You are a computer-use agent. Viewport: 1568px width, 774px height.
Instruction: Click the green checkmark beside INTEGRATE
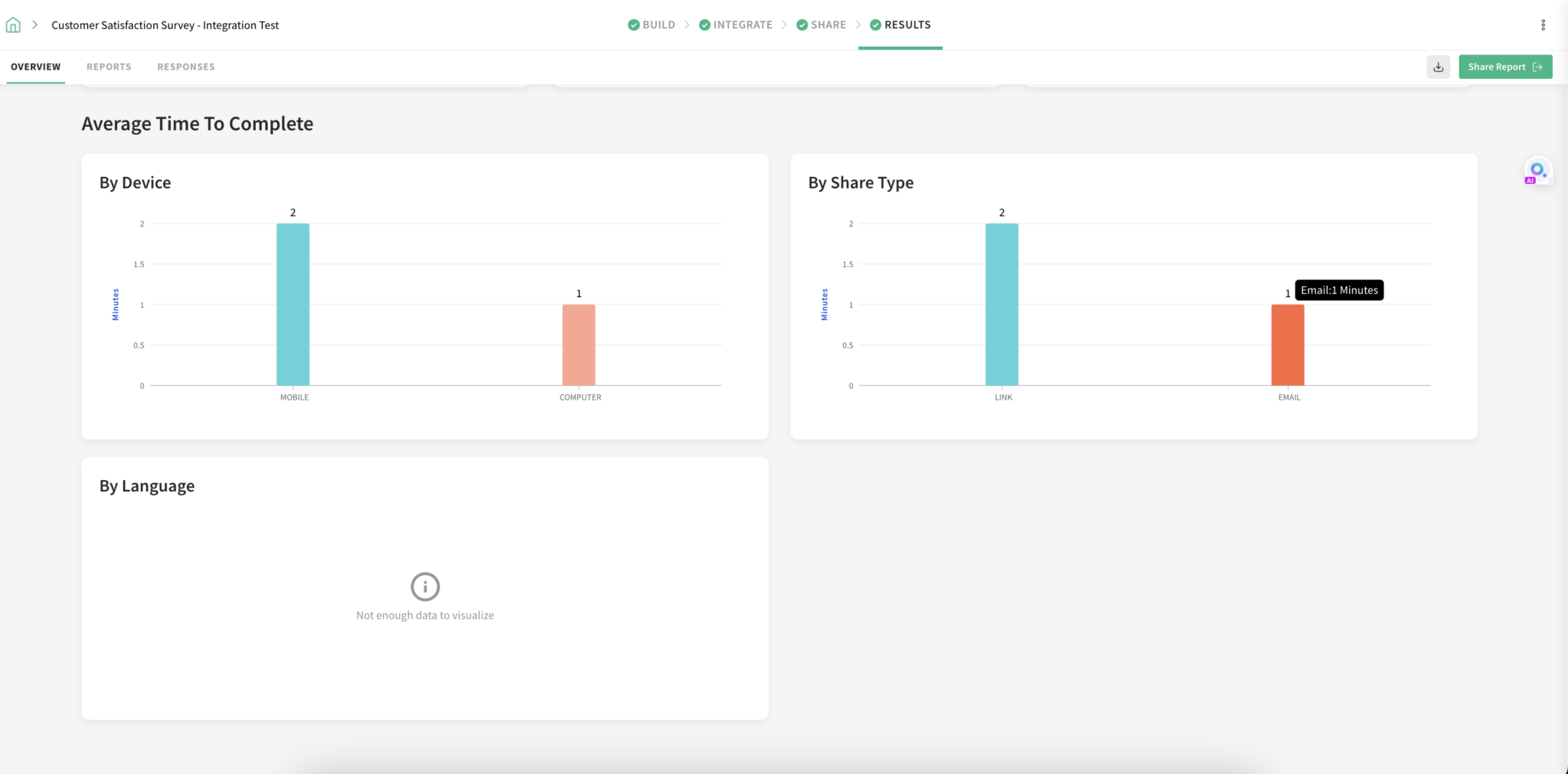coord(704,24)
